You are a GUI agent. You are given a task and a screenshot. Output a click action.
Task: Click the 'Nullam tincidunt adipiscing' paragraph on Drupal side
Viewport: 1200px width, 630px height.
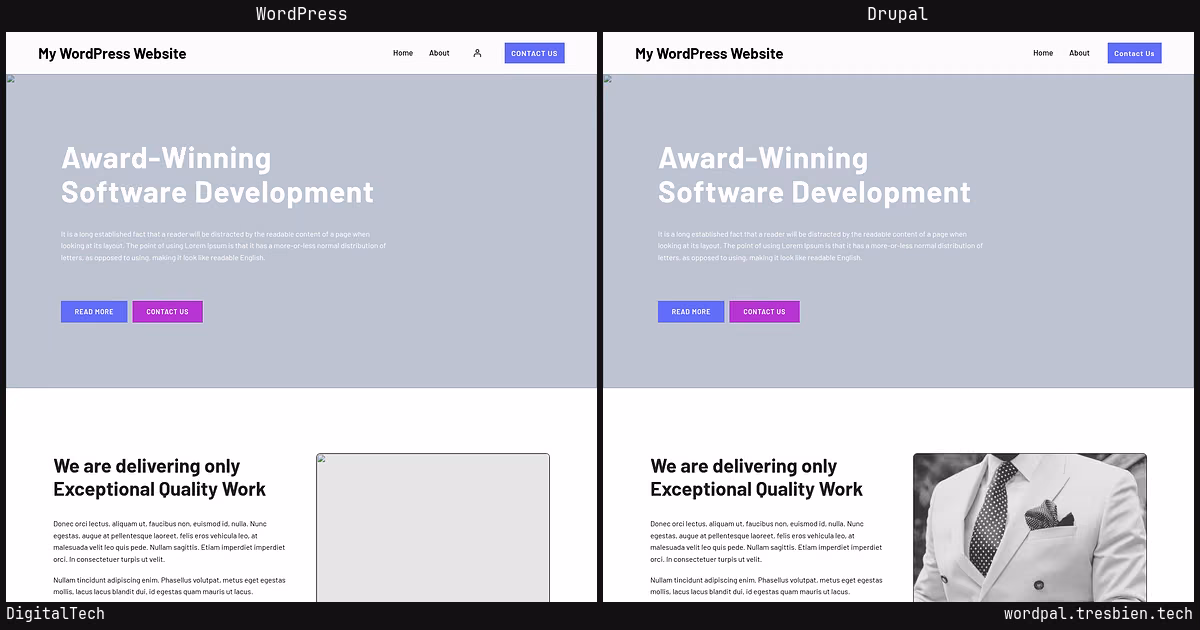(x=766, y=585)
